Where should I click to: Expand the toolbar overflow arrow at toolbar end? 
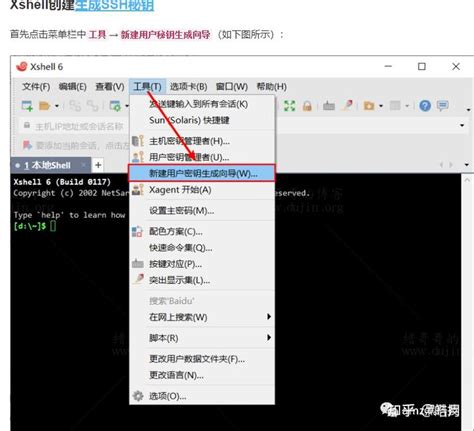469,110
